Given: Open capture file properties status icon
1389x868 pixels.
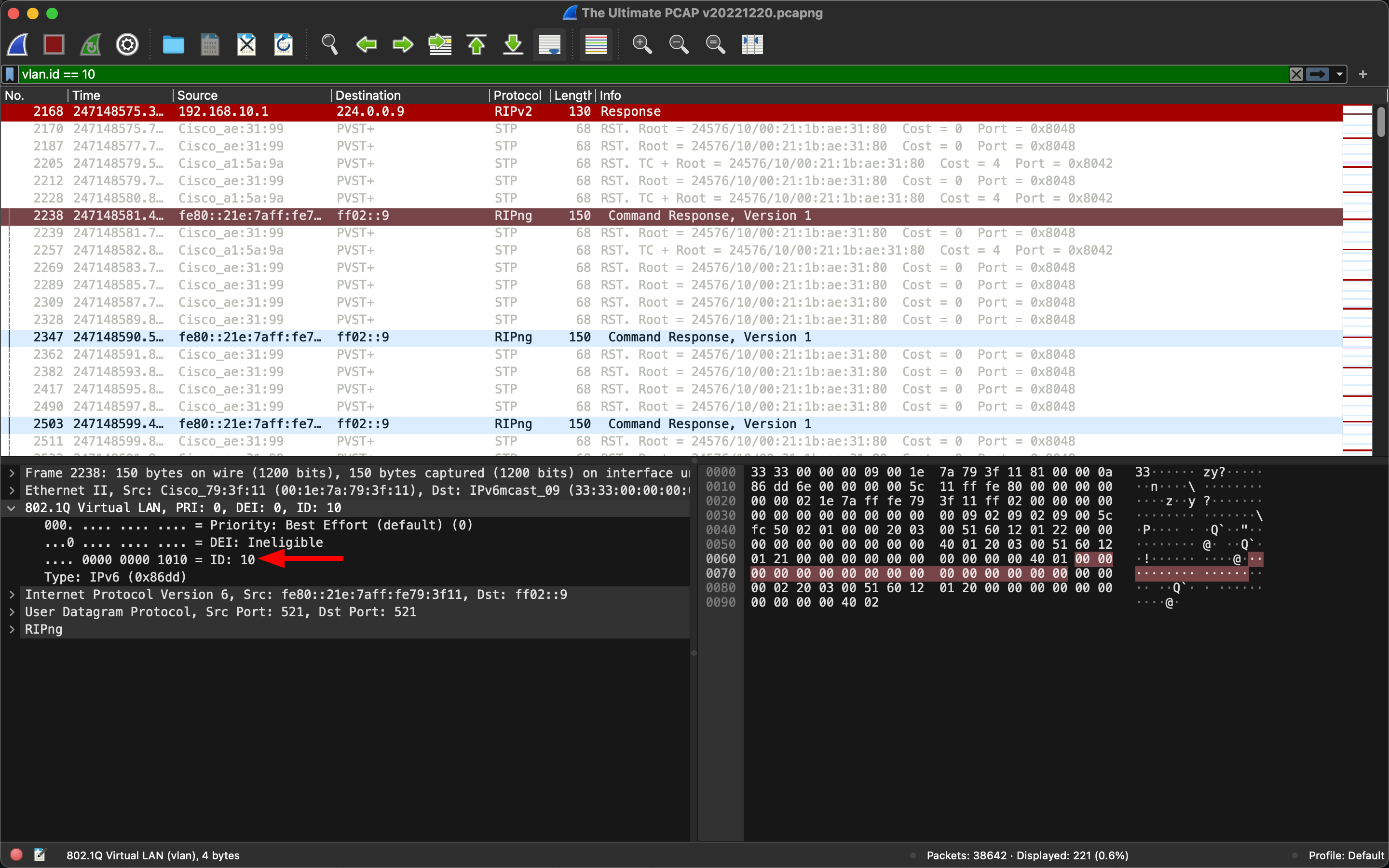Looking at the screenshot, I should [x=40, y=855].
